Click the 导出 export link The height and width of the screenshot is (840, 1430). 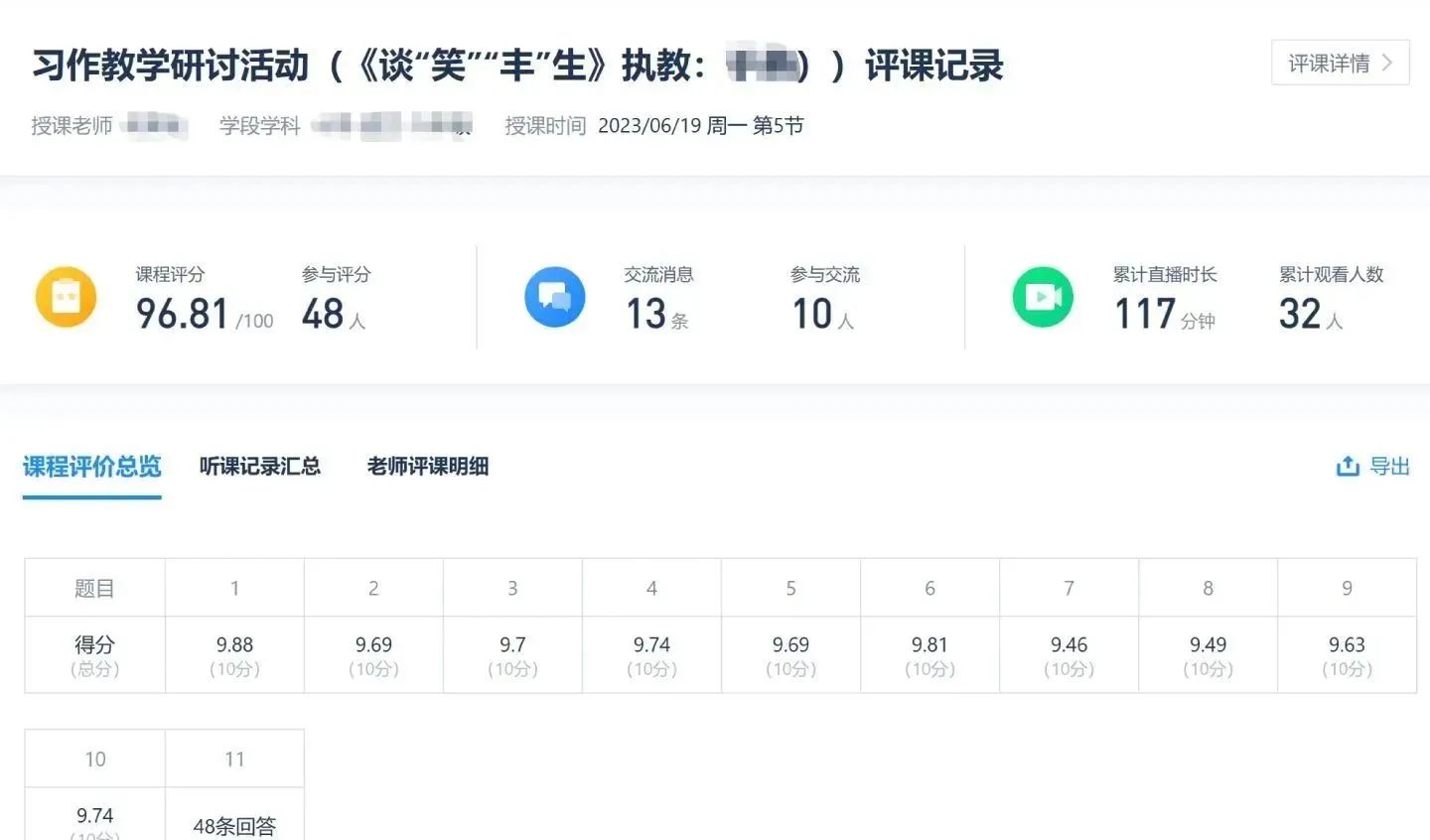[x=1389, y=467]
